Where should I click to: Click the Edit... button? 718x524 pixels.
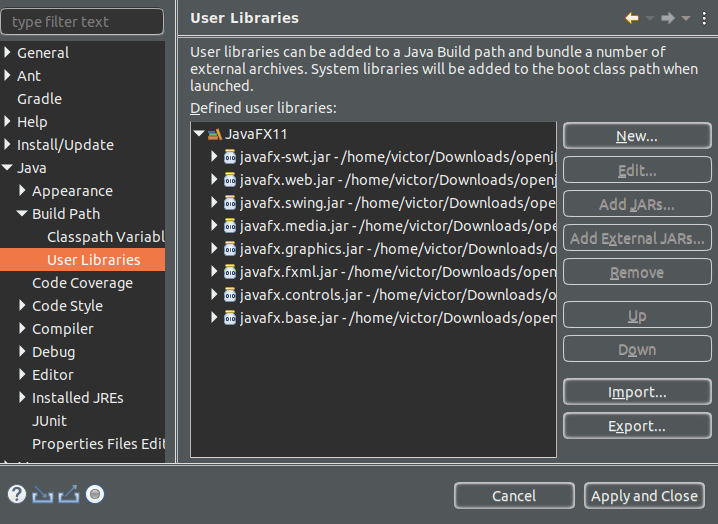point(637,170)
